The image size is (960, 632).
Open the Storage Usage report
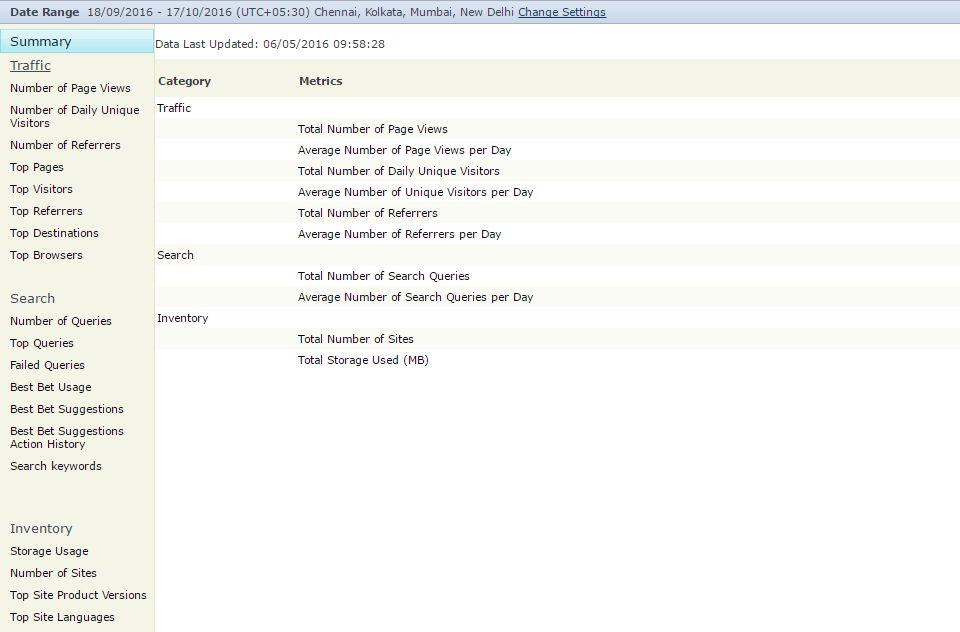pos(50,551)
